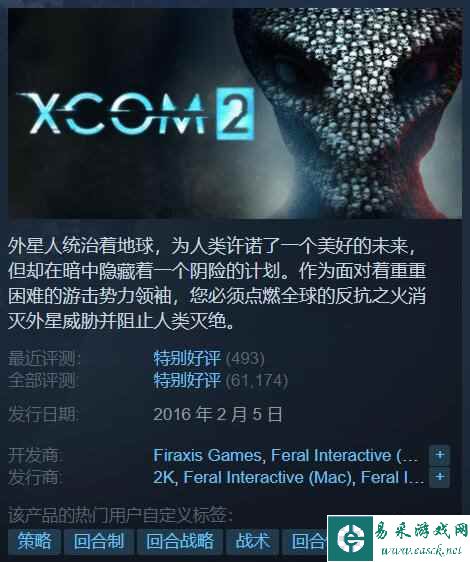Click the 易采游戏网 watermark title text
Viewport: 470px width, 562px height.
tap(421, 530)
